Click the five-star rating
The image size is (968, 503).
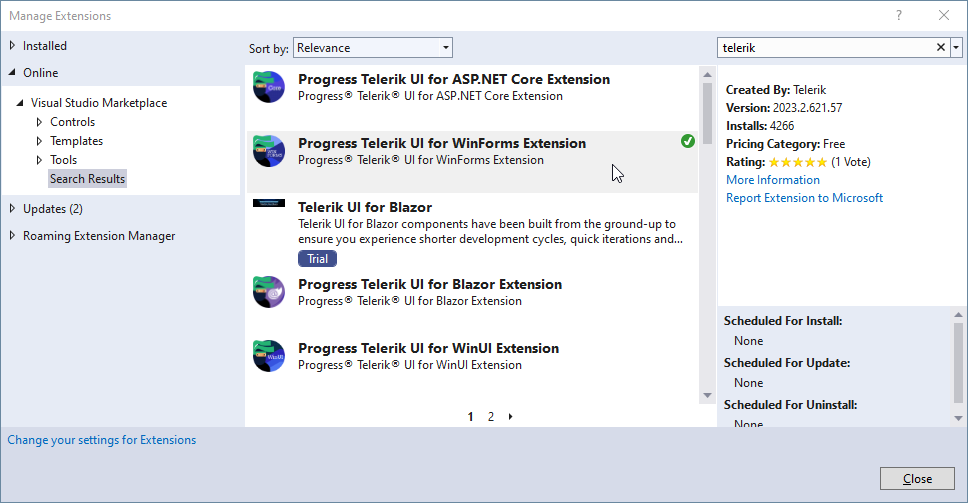click(x=798, y=162)
